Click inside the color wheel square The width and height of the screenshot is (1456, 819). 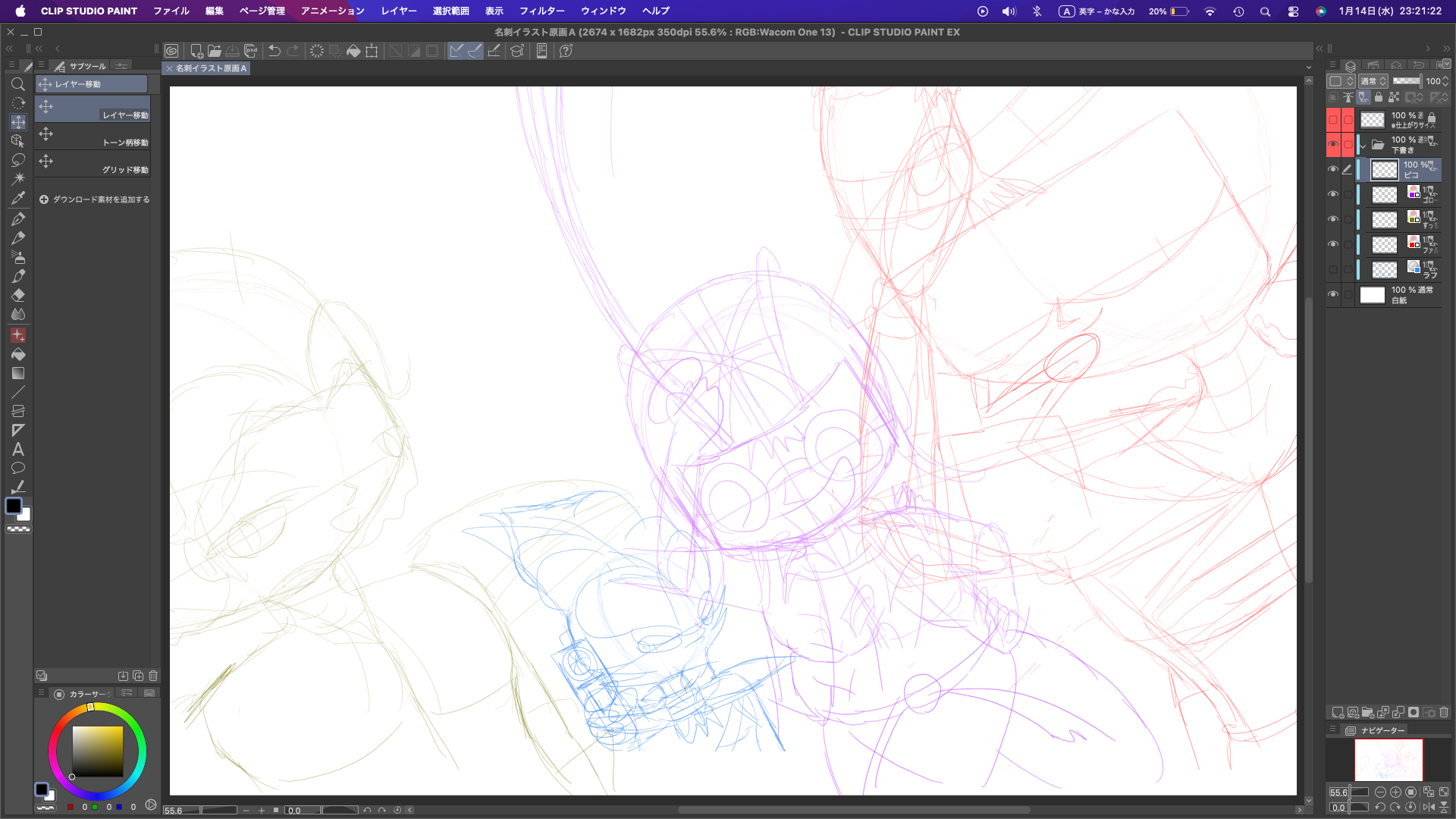coord(97,751)
